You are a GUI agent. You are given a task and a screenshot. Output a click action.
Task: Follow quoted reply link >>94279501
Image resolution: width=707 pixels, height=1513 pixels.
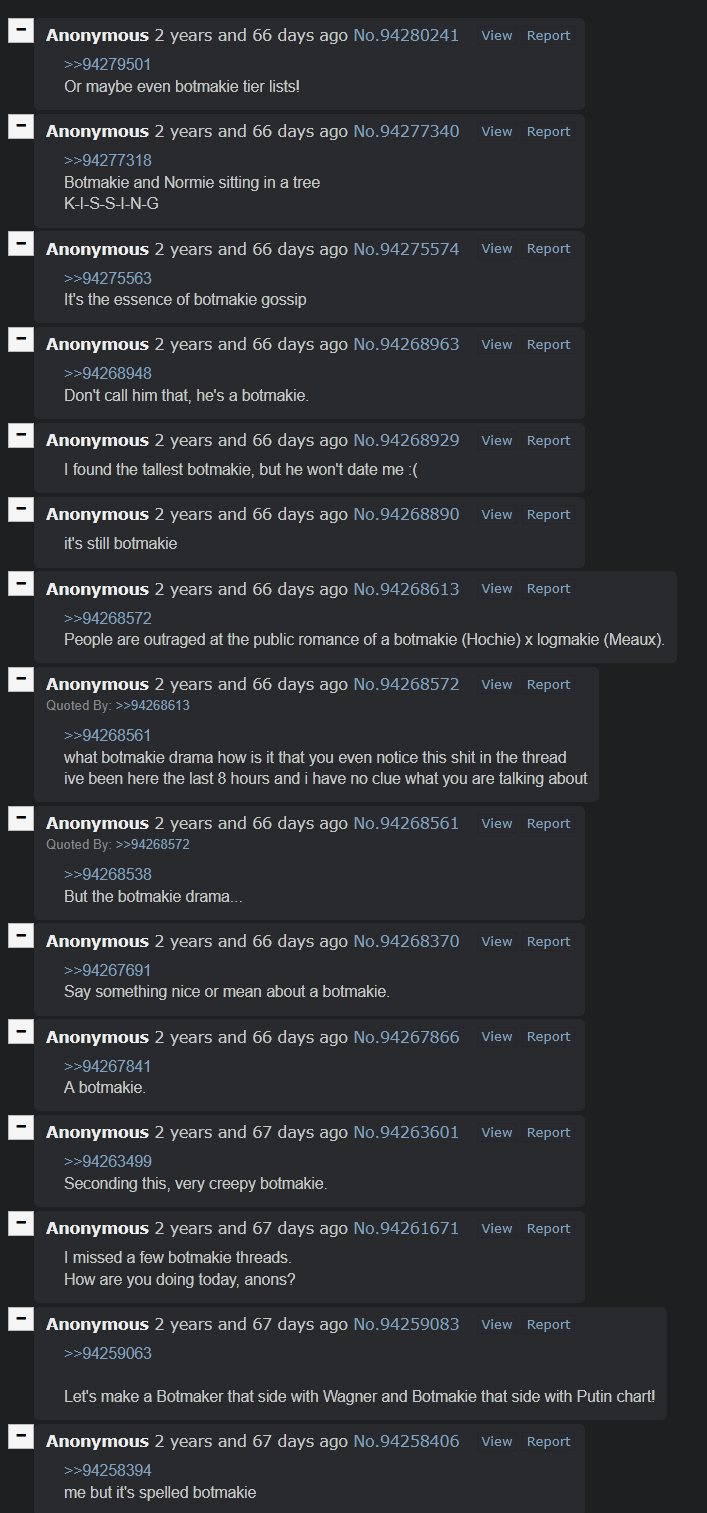[x=108, y=65]
